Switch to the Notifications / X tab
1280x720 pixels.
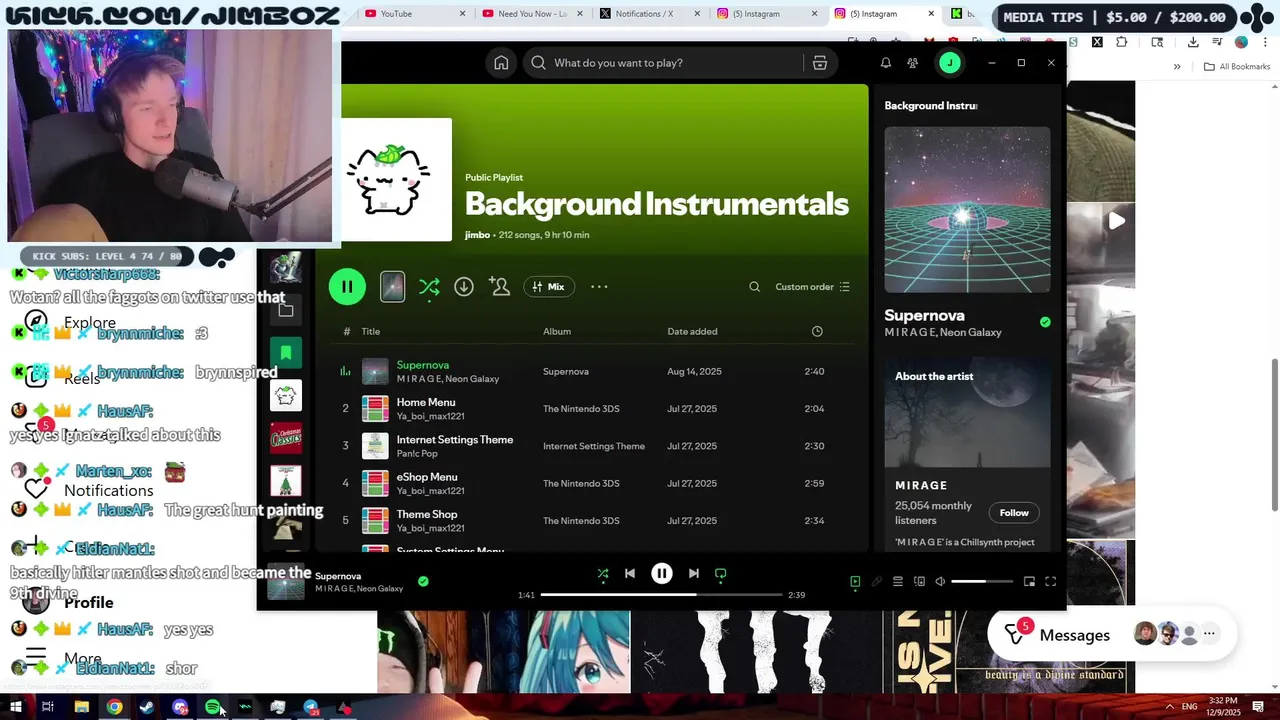click(x=650, y=14)
